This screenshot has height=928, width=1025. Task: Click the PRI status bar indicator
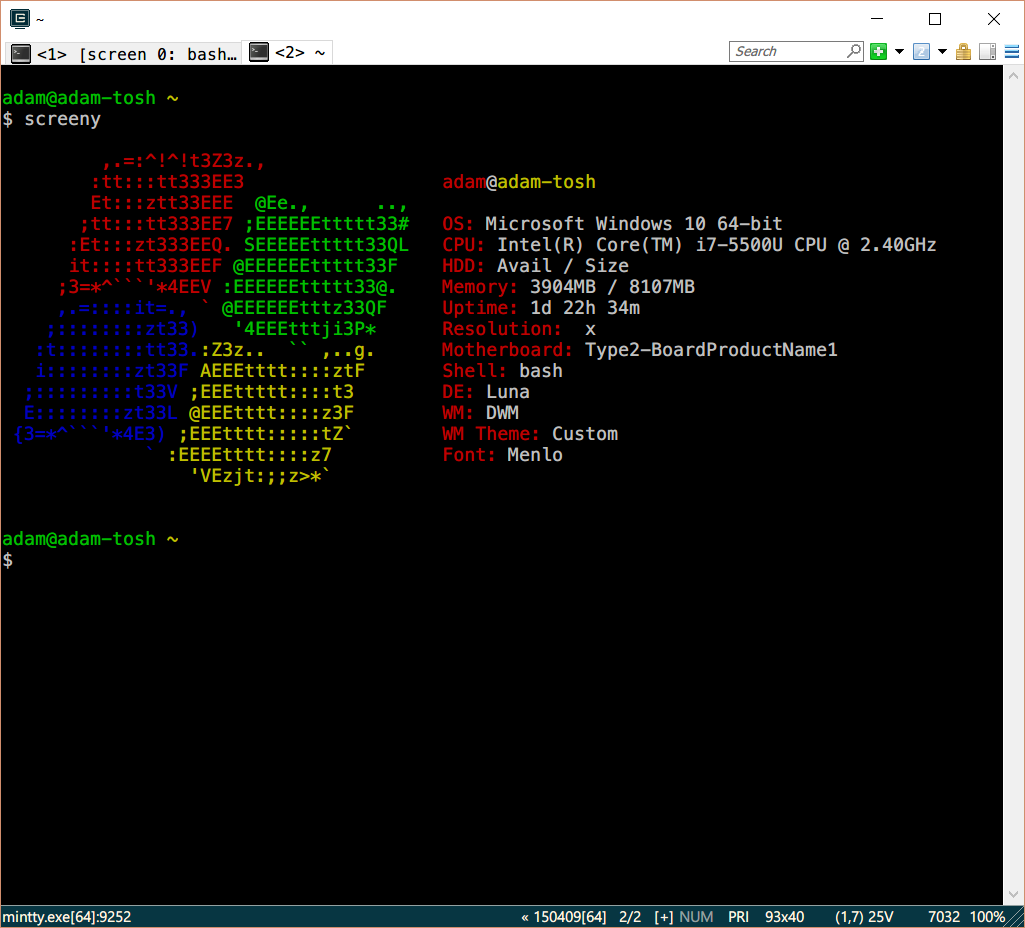tap(738, 917)
